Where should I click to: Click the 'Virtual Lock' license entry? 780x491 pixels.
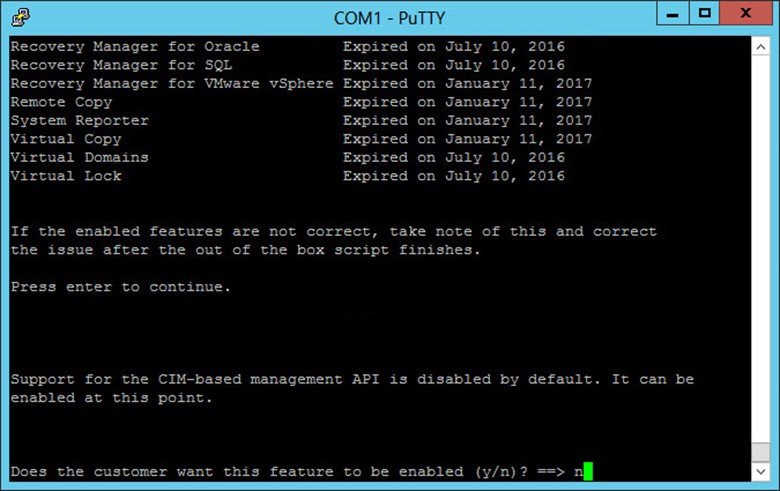(288, 176)
